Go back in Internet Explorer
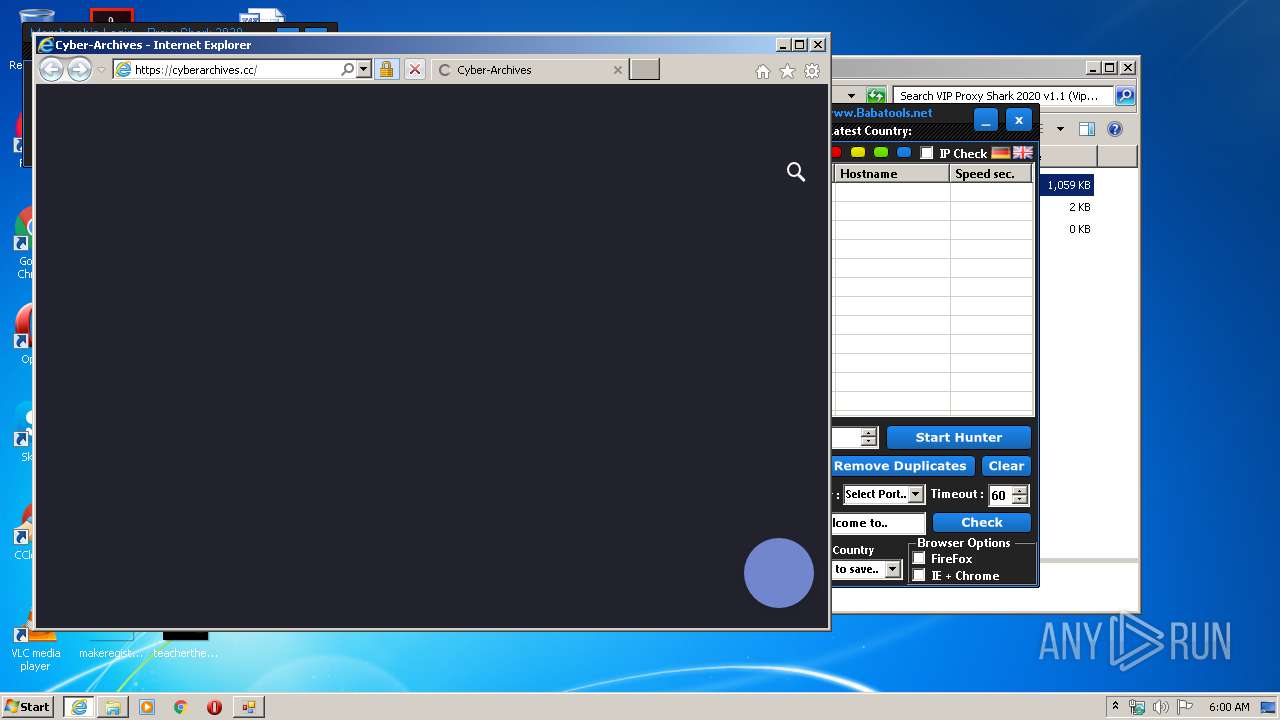This screenshot has width=1280, height=720. click(x=51, y=69)
